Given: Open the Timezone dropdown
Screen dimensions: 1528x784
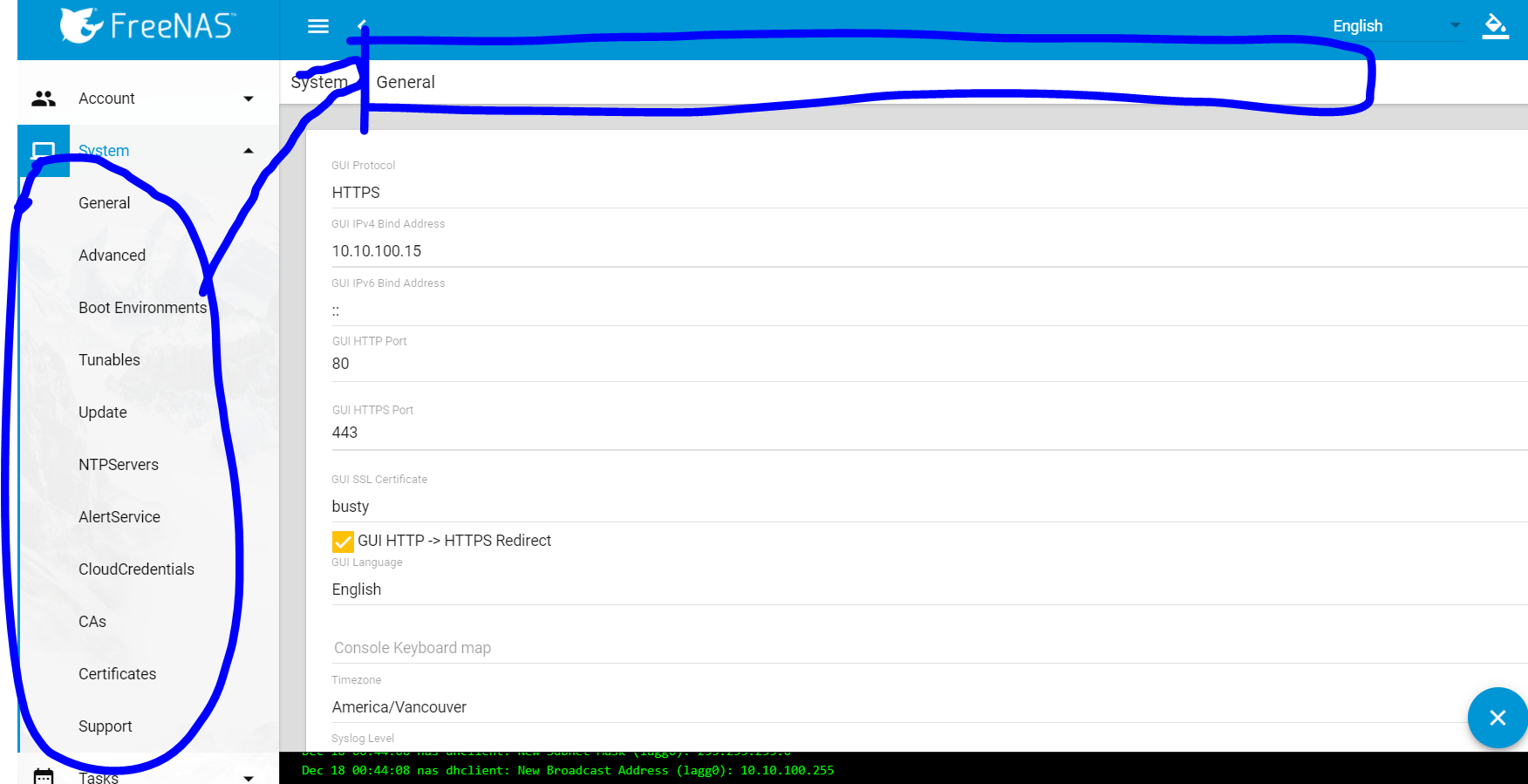Looking at the screenshot, I should point(930,707).
